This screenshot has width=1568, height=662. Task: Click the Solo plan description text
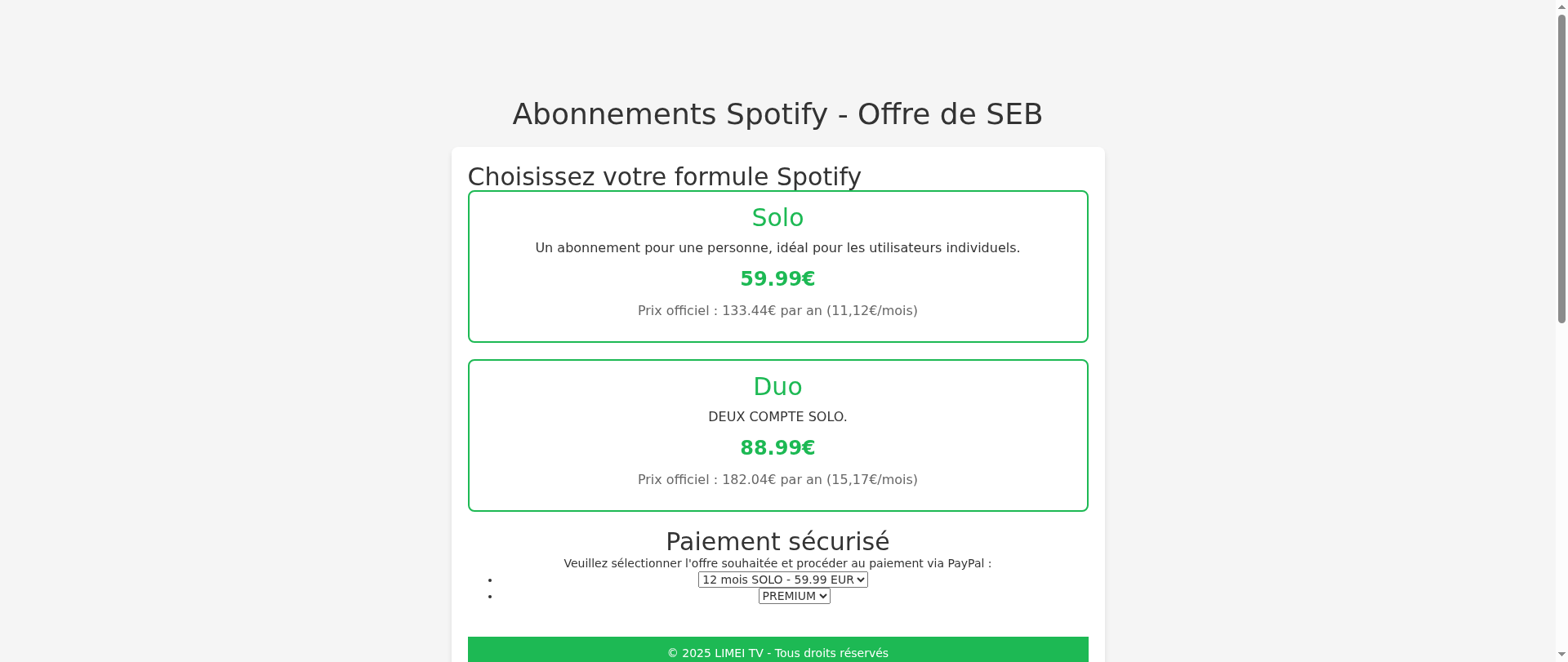tap(777, 248)
